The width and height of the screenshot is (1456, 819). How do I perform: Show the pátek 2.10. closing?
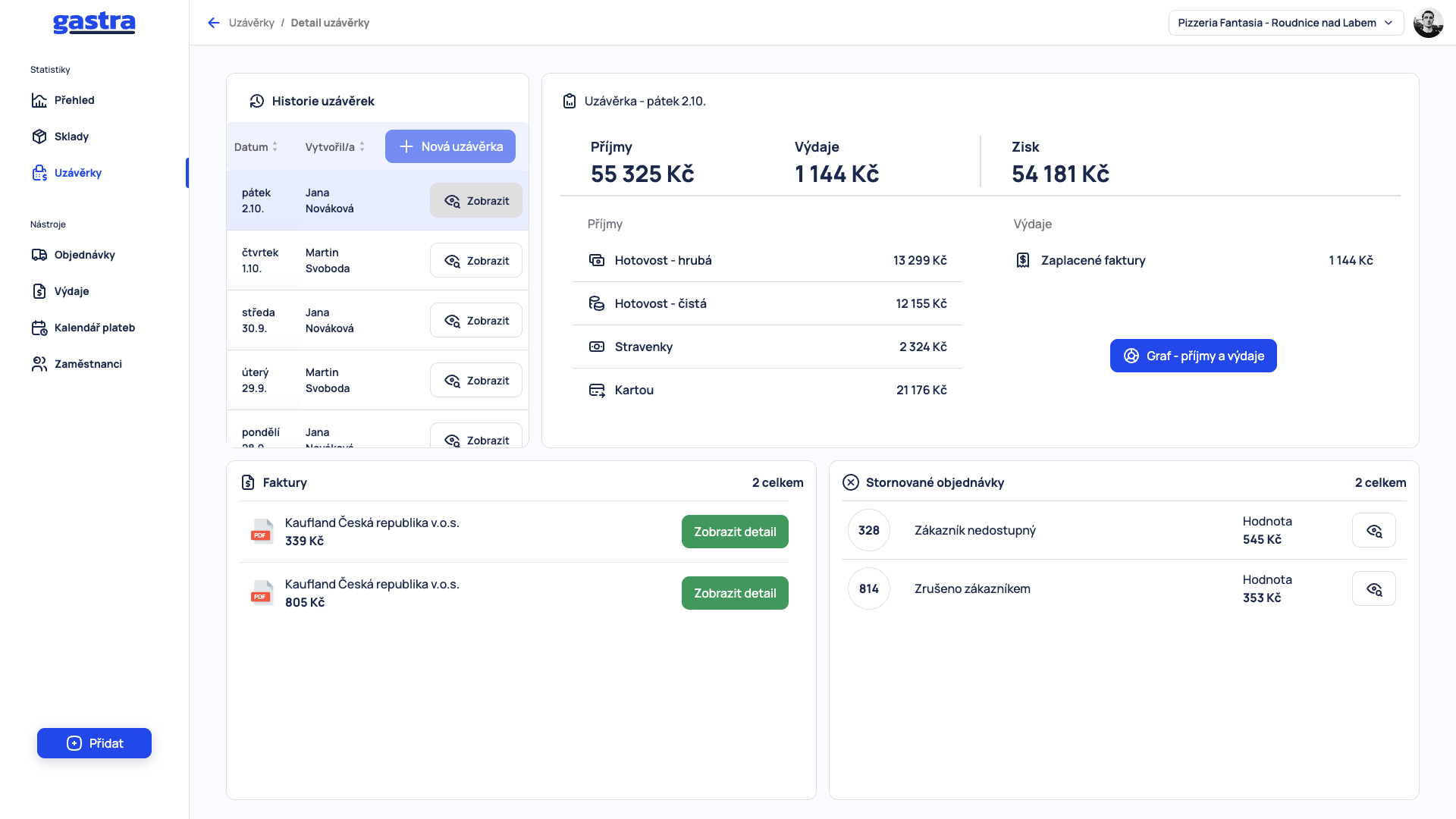click(x=476, y=201)
